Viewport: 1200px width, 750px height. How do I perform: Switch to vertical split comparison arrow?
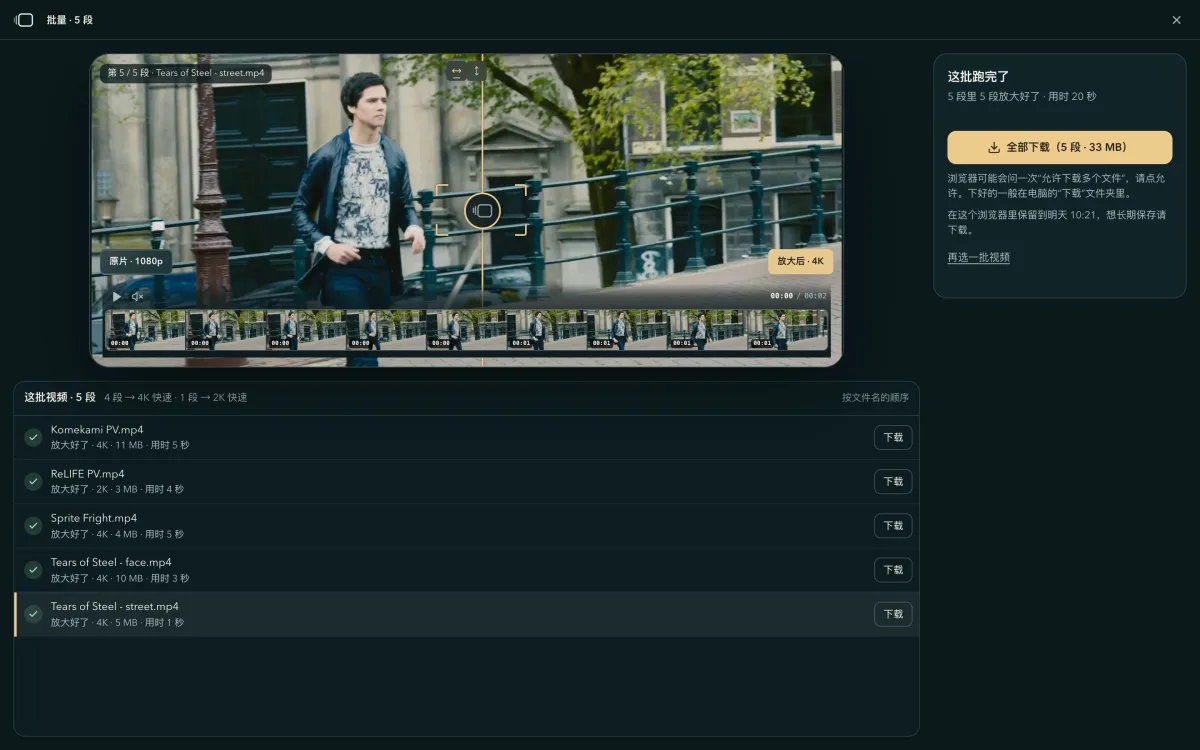[x=477, y=71]
